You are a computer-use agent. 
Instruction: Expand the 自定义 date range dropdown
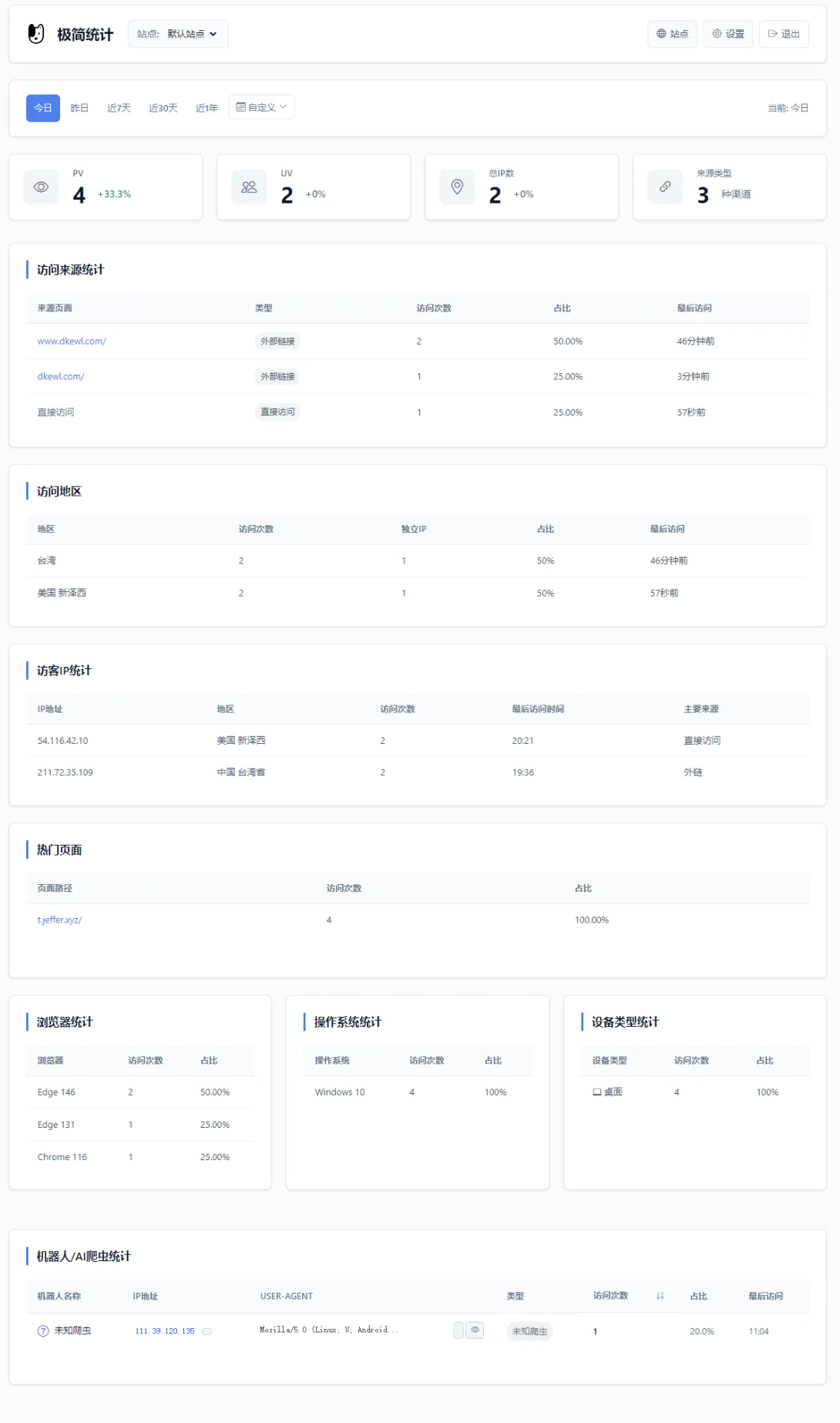(261, 107)
